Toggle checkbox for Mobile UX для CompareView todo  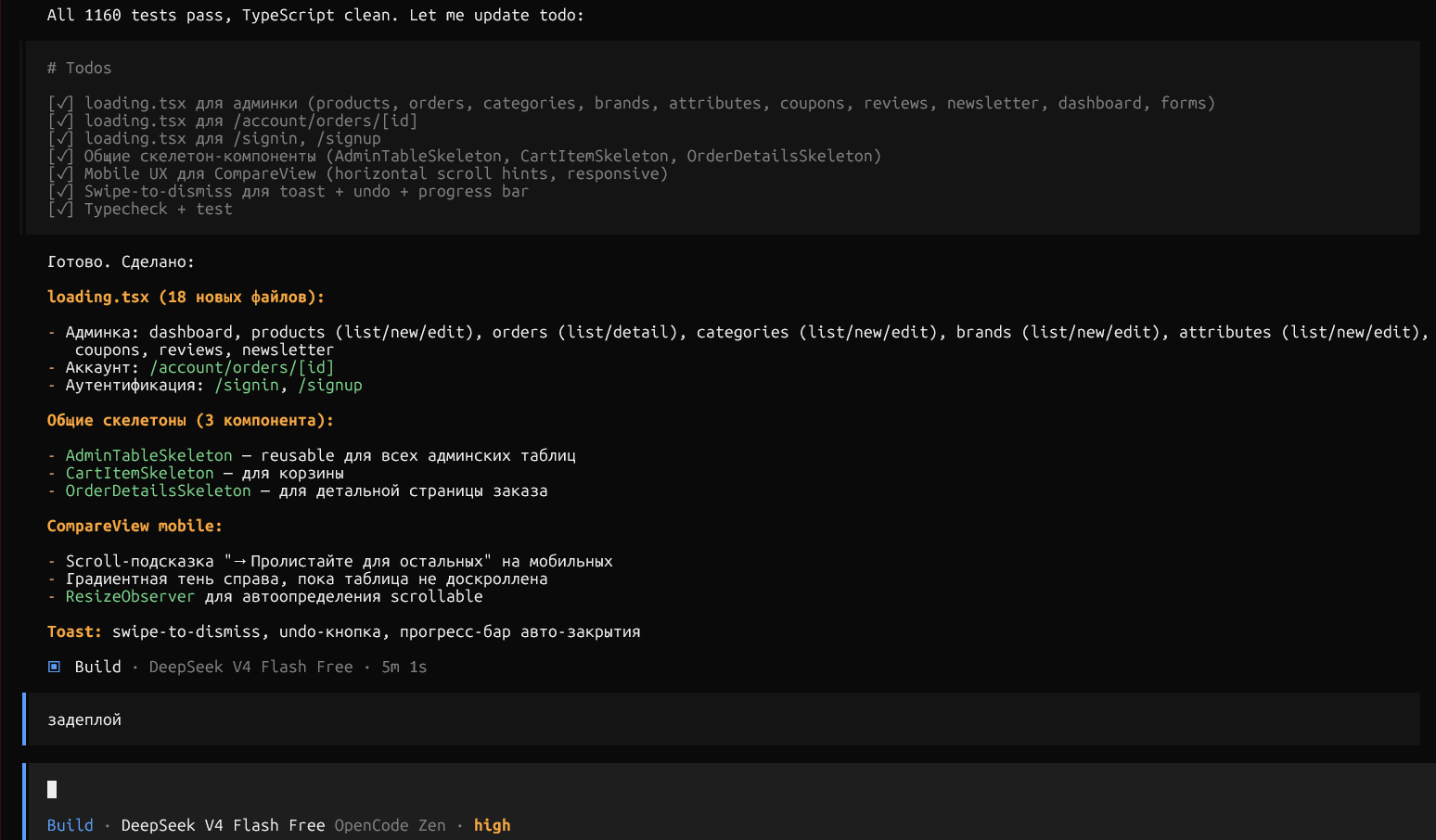point(61,173)
